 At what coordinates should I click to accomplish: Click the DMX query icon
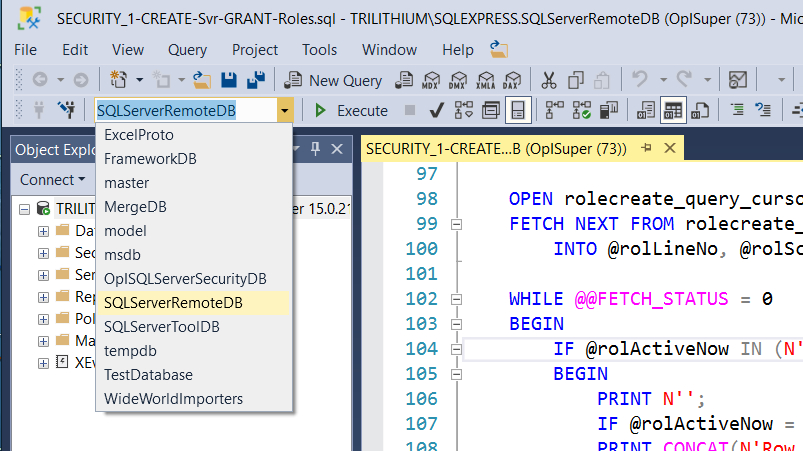click(x=458, y=80)
